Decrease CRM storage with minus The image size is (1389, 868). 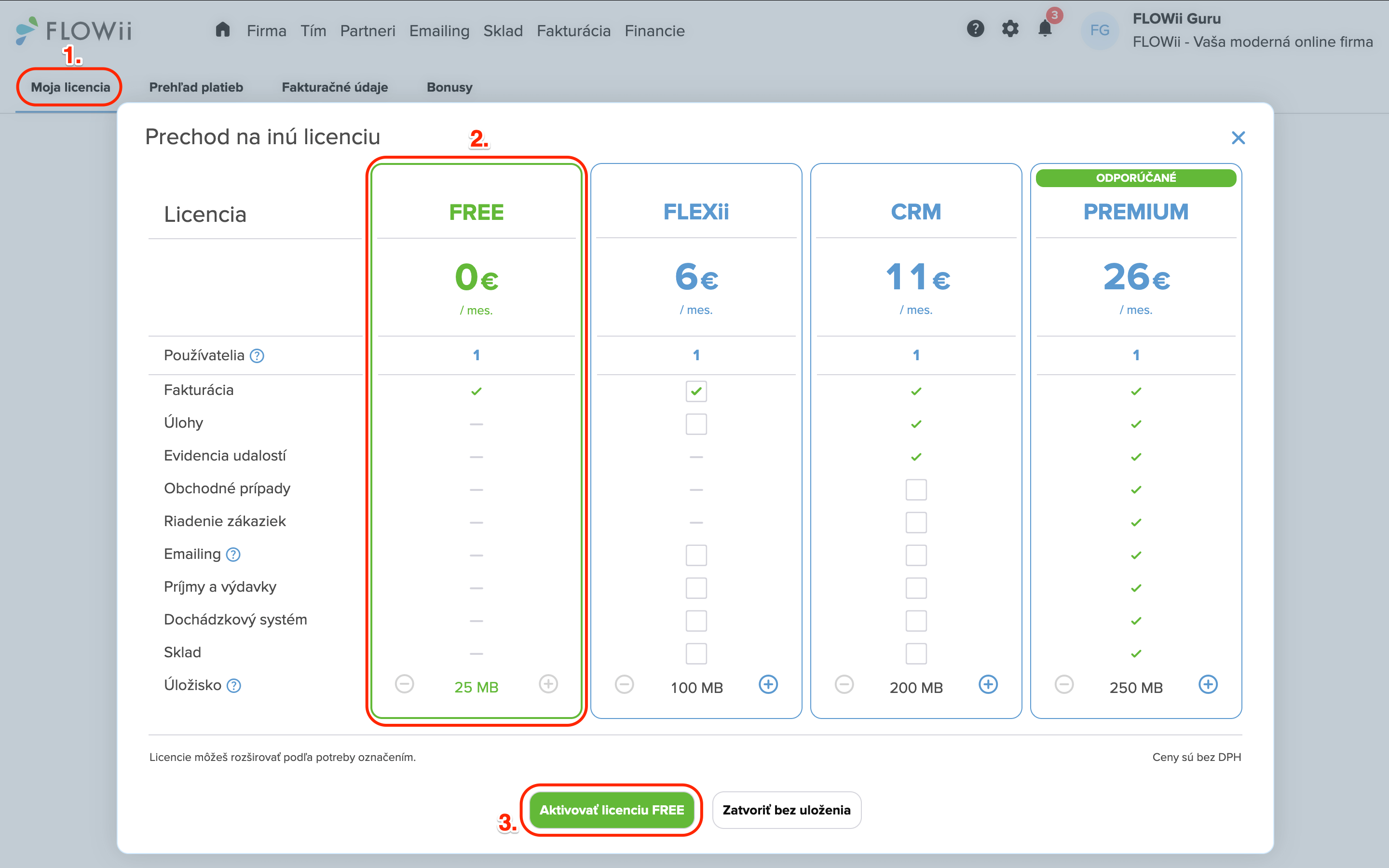tap(844, 684)
